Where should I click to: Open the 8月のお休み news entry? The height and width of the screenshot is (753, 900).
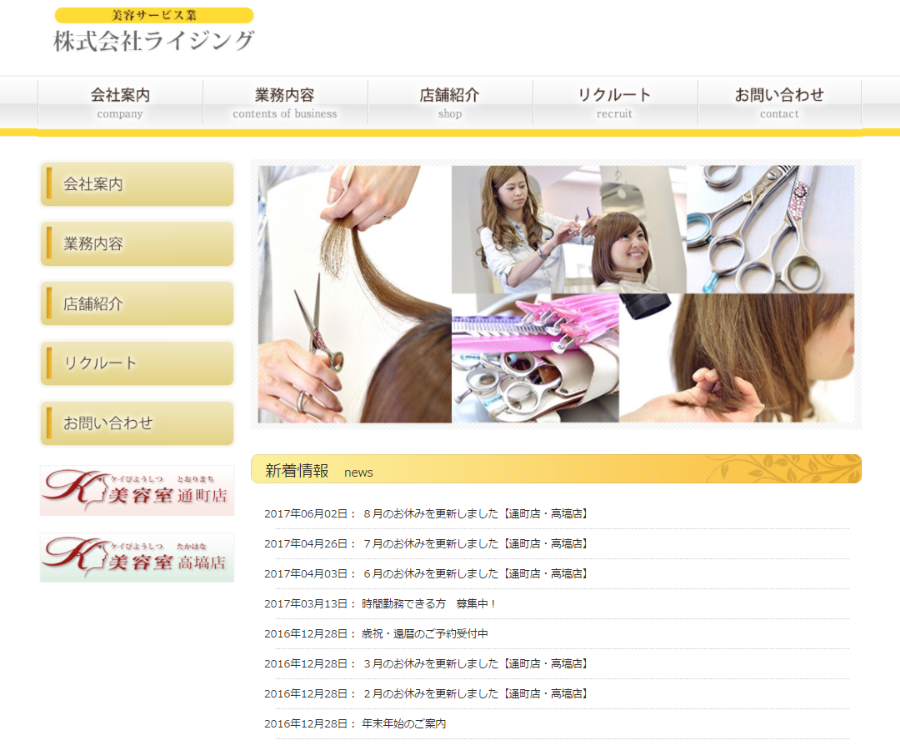(475, 514)
